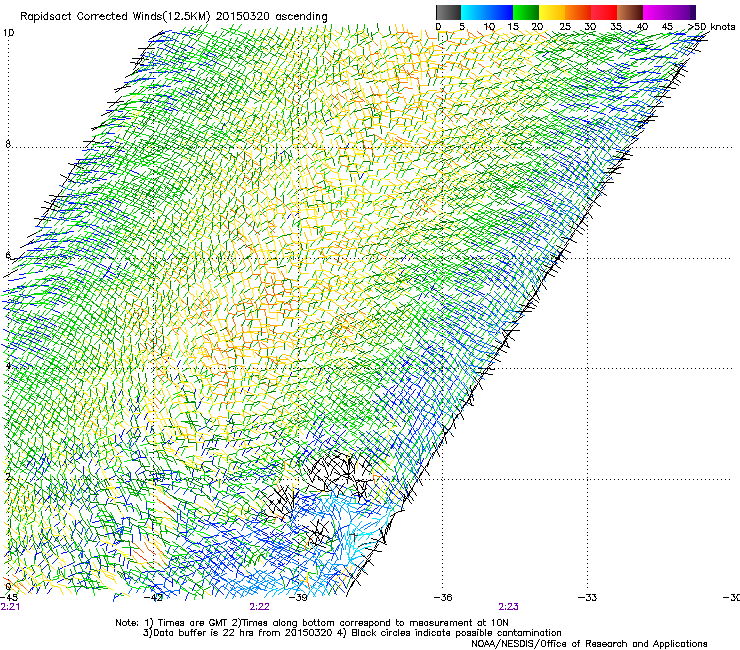Click the legend number '40'
The image size is (740, 650).
tap(642, 26)
